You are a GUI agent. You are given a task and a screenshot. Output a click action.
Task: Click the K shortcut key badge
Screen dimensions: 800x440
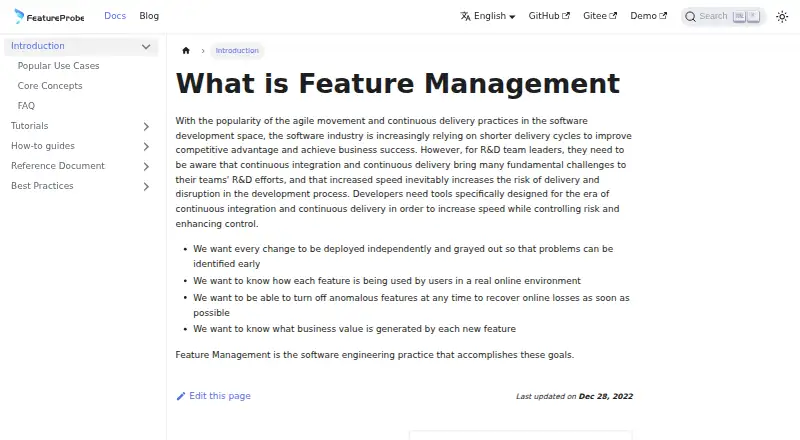pos(753,16)
